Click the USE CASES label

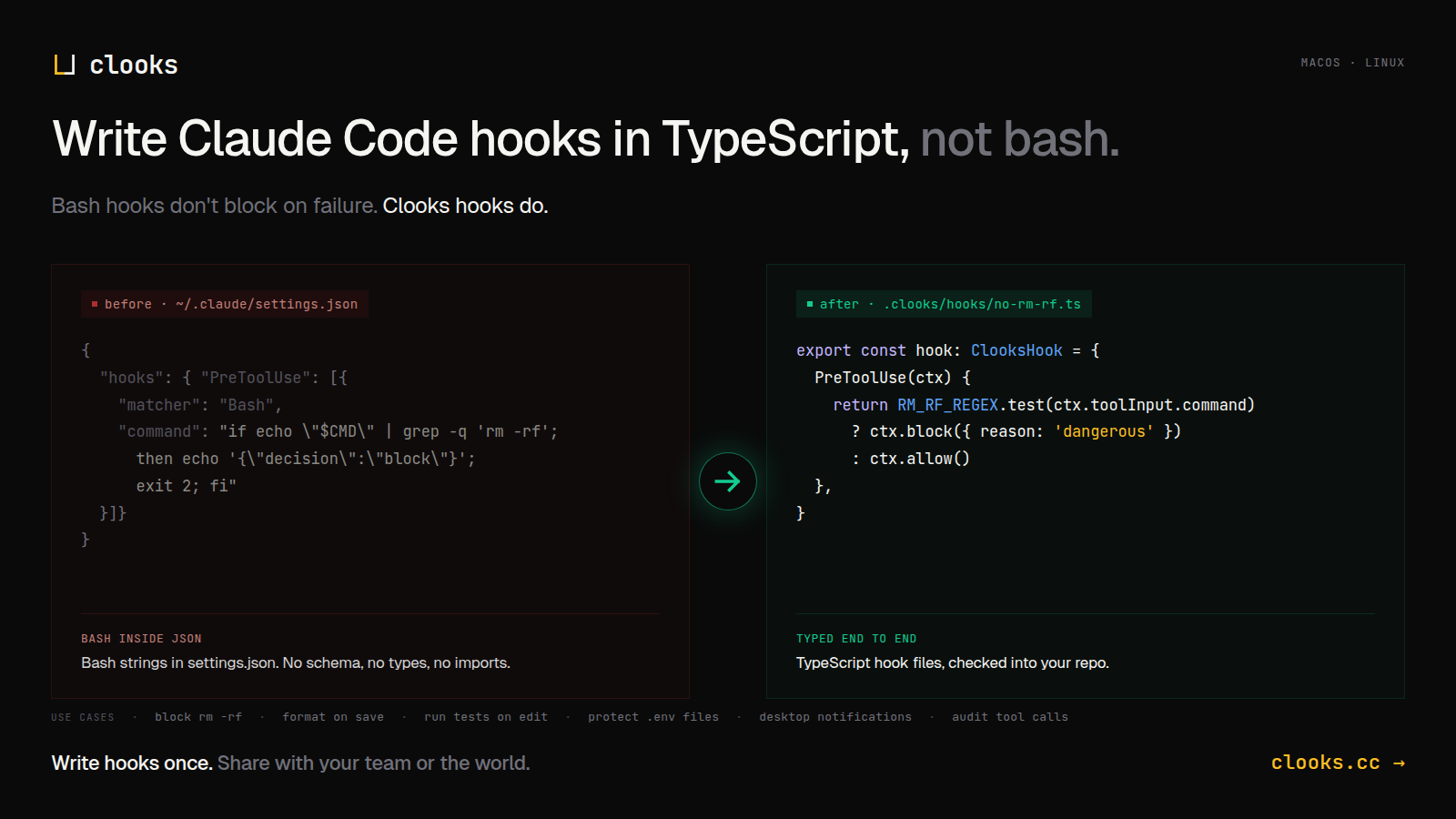83,717
